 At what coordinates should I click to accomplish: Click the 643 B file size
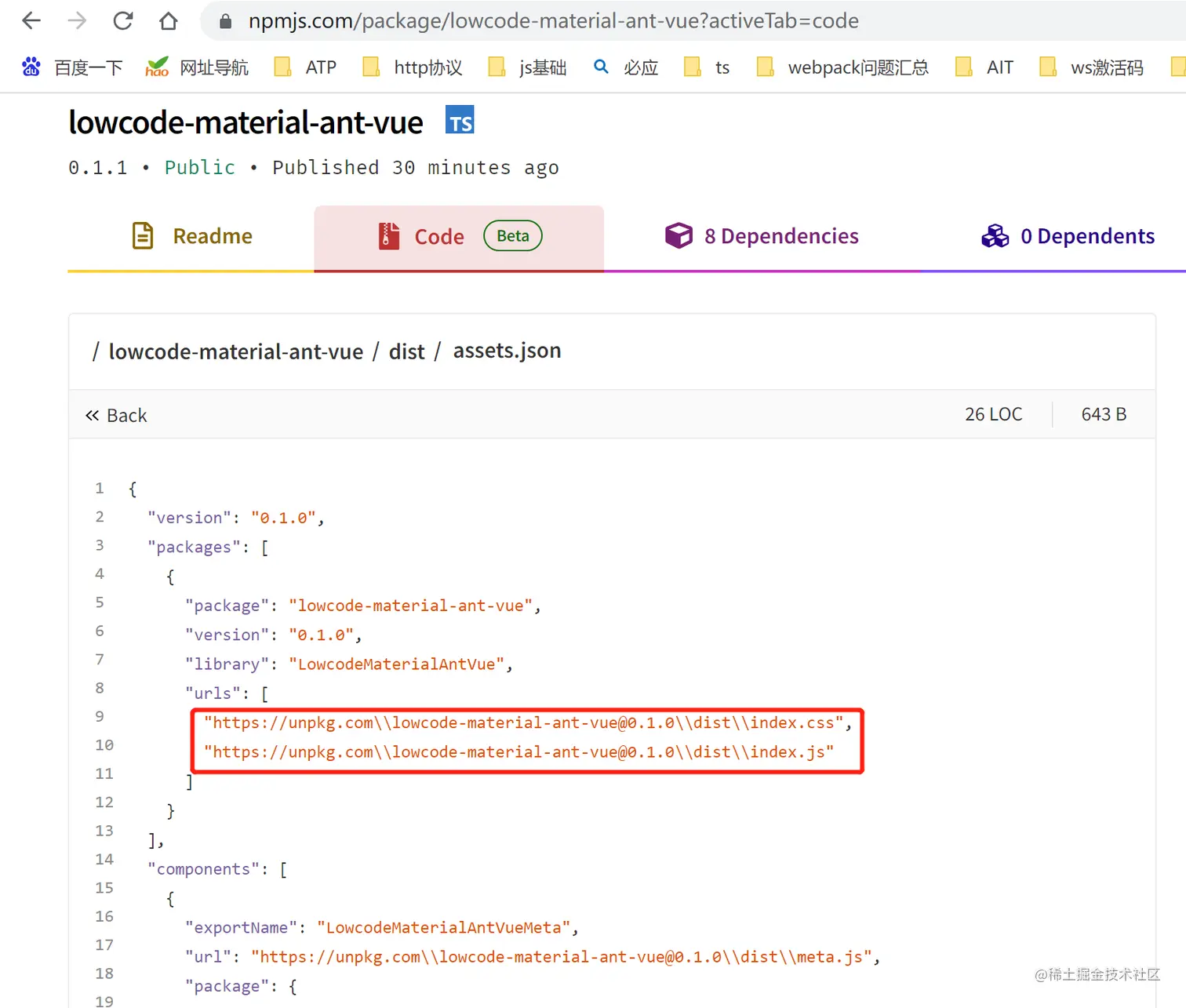point(1104,414)
